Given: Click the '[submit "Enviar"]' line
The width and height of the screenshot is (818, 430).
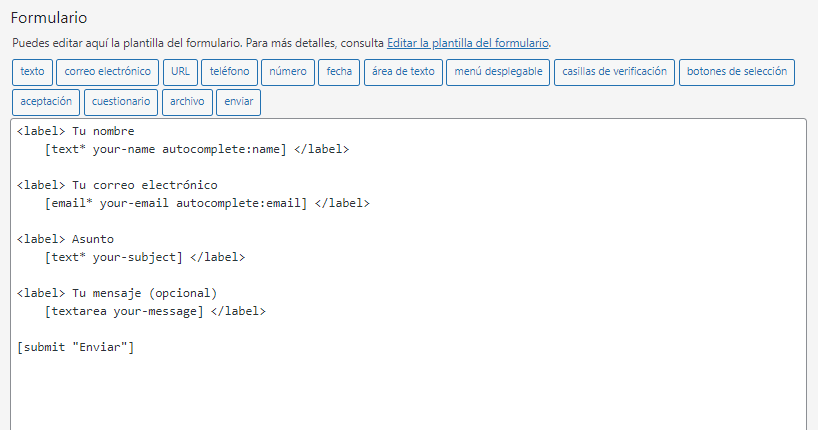Looking at the screenshot, I should pos(76,348).
